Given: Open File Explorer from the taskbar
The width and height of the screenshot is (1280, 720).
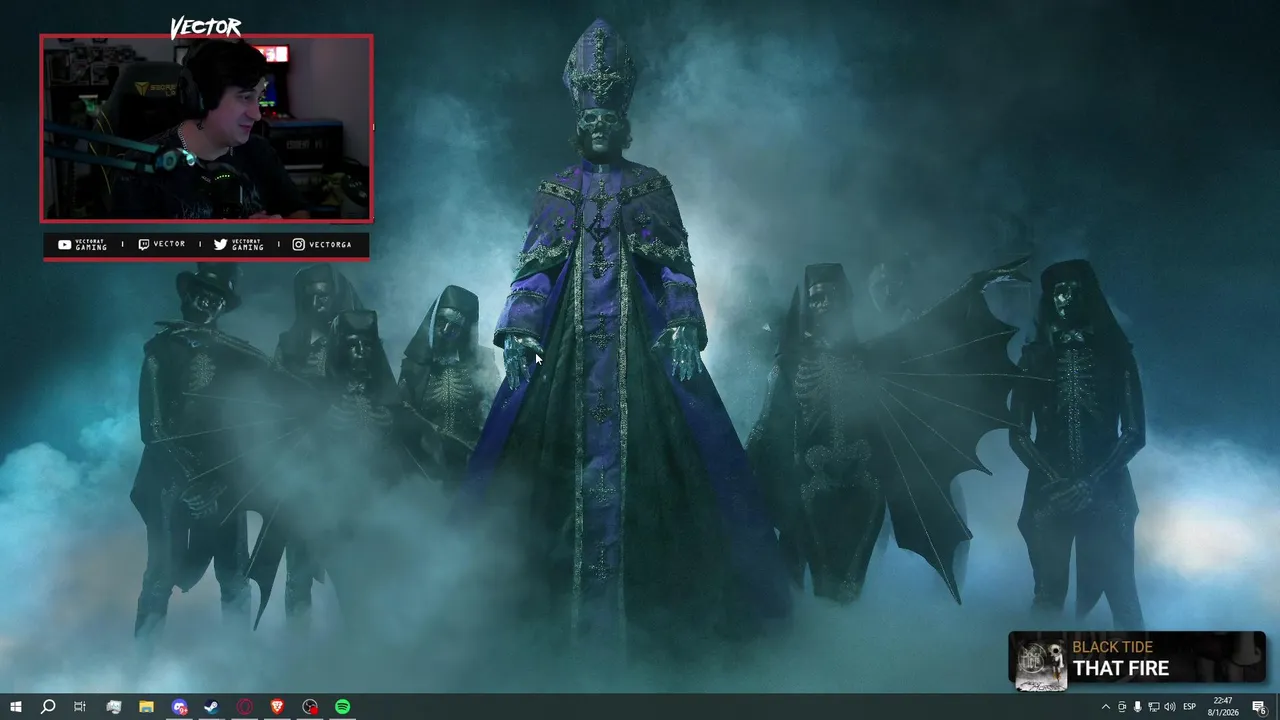Looking at the screenshot, I should [x=146, y=707].
